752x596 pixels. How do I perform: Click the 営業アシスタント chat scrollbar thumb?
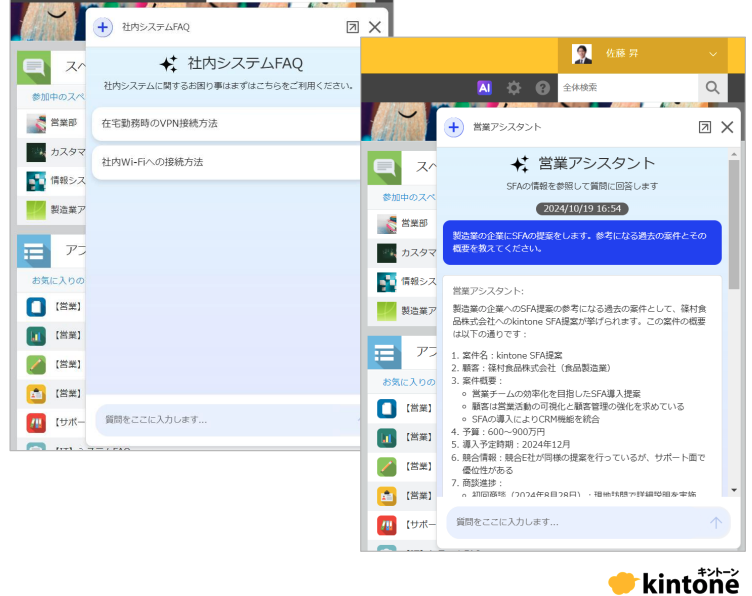coord(734,224)
